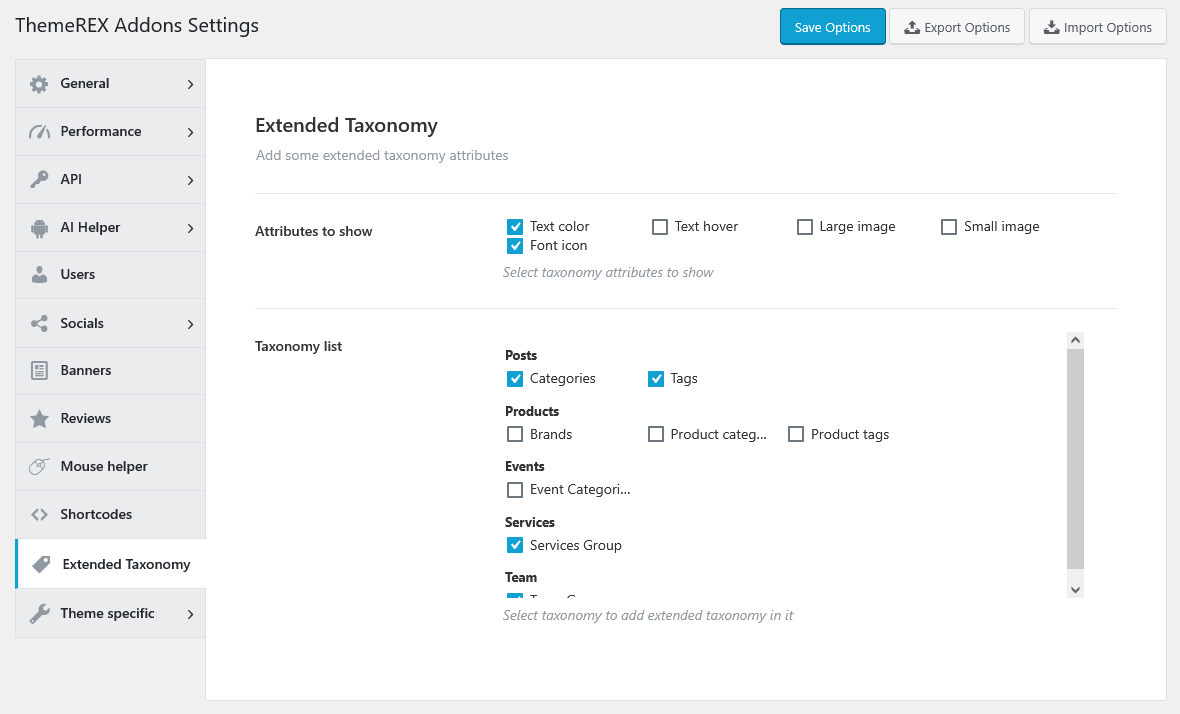Click the Posts group label
The image size is (1180, 714).
coord(521,355)
